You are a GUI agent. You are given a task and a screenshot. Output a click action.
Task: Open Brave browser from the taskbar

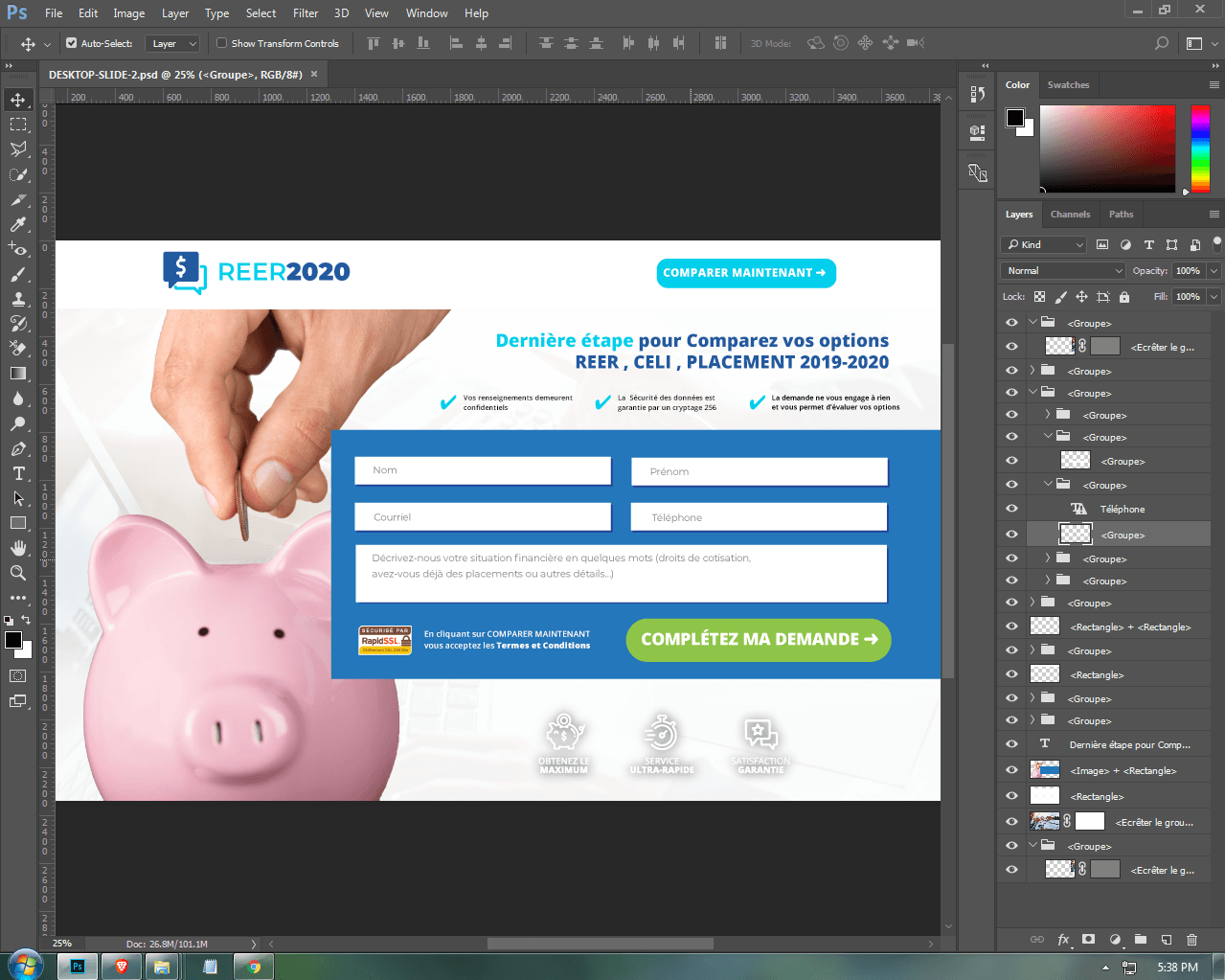(x=122, y=967)
